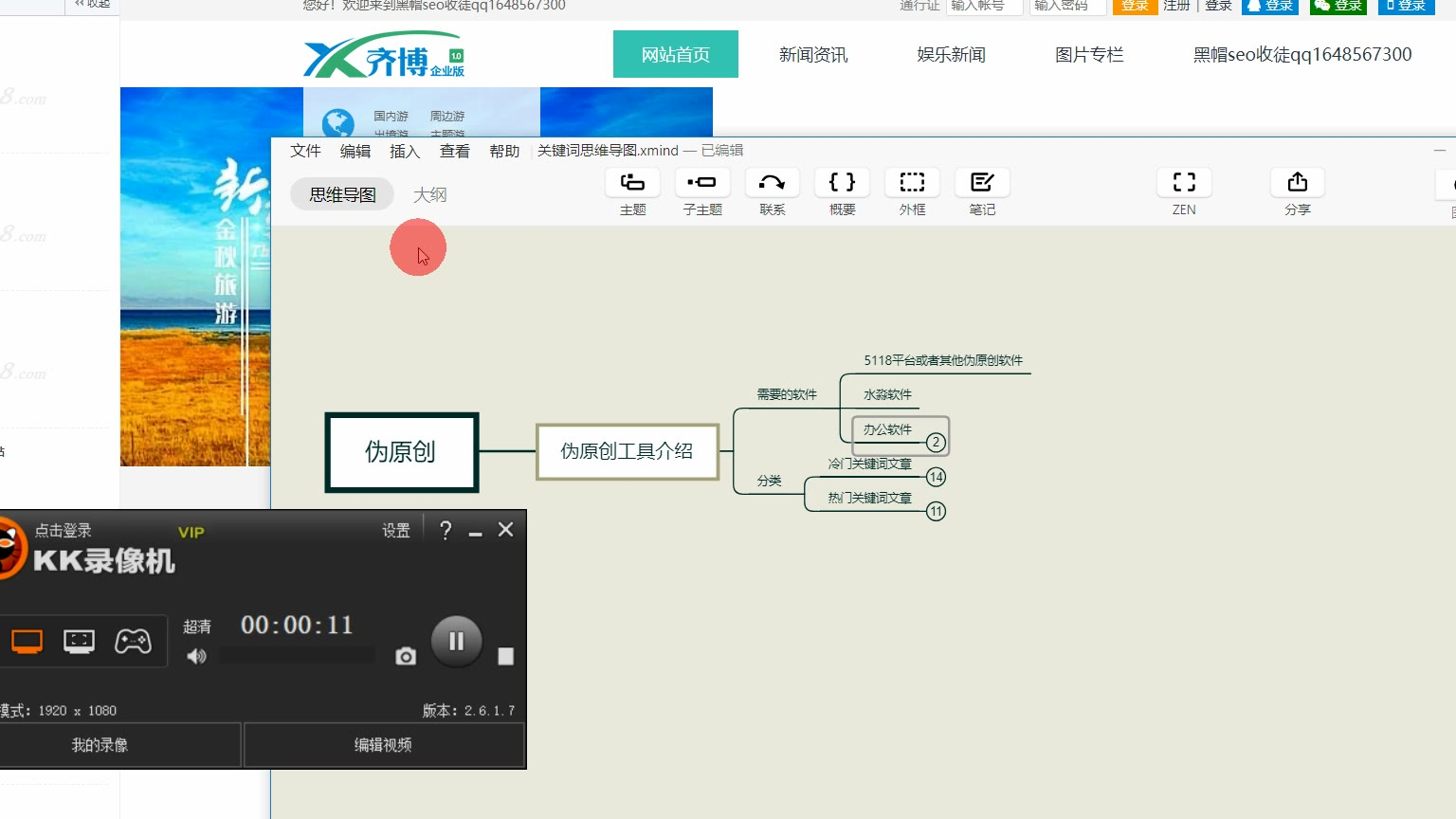This screenshot has width=1456, height=819.
Task: Add a subtopic via 子主题 icon
Action: point(702,182)
